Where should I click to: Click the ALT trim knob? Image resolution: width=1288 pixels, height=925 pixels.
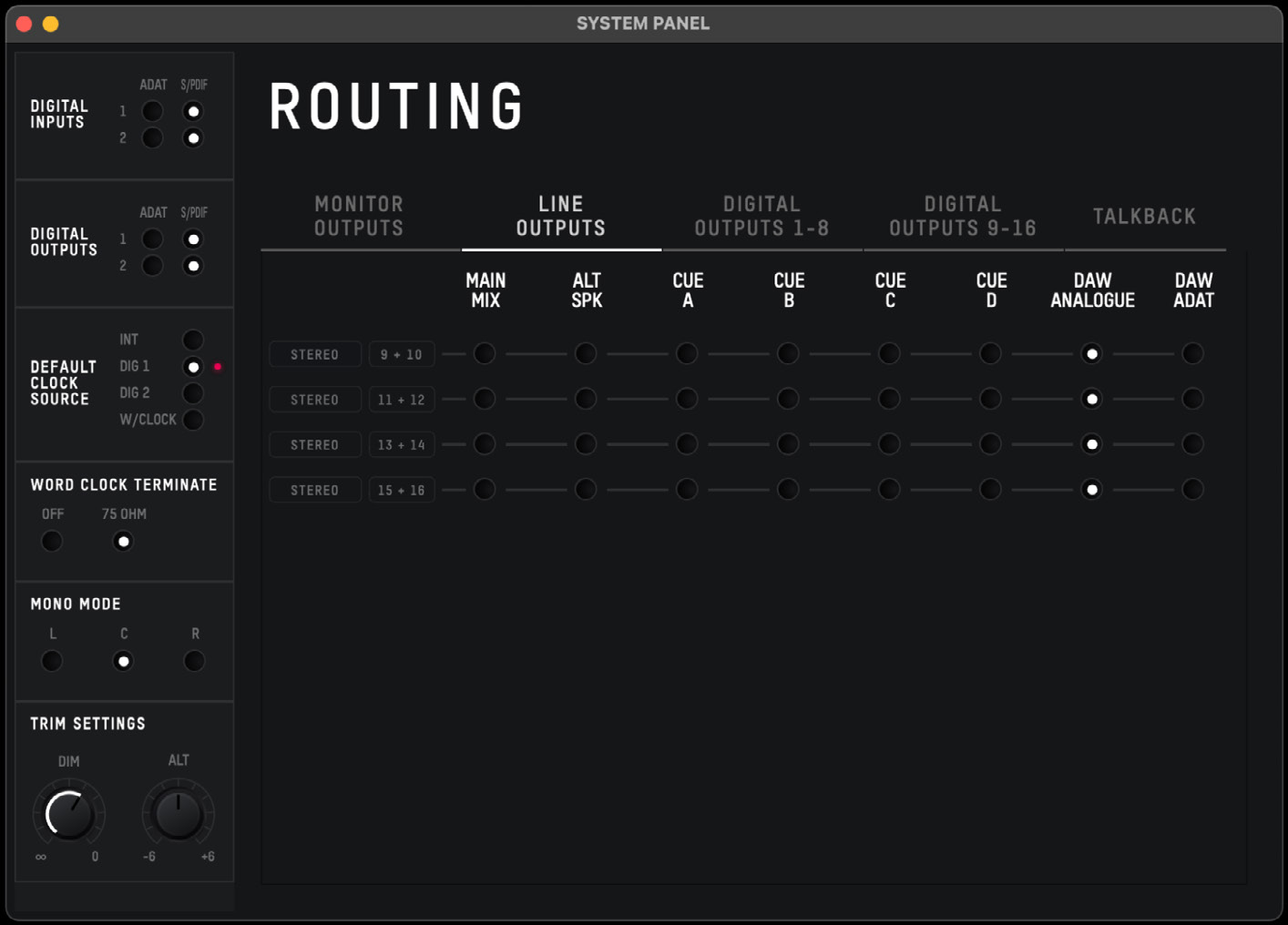coord(179,814)
